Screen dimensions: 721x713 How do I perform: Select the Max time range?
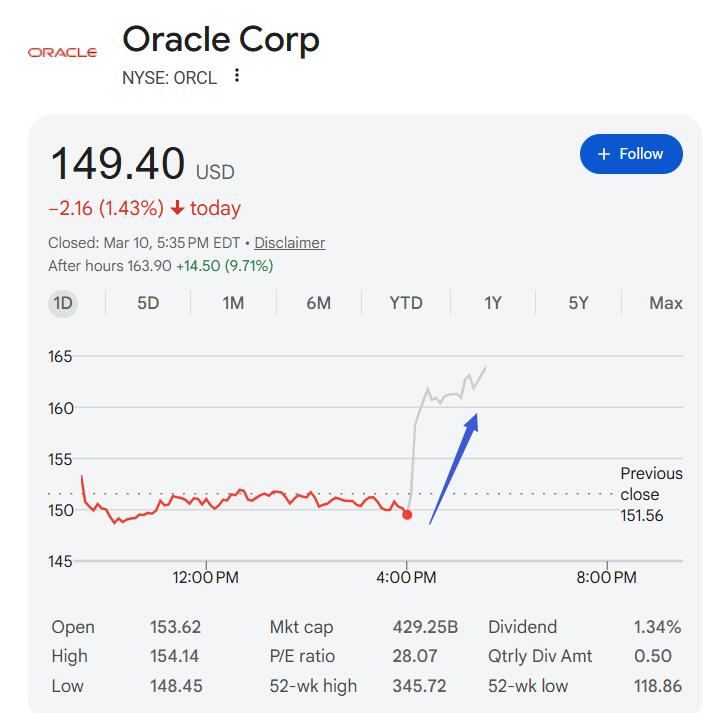(665, 303)
